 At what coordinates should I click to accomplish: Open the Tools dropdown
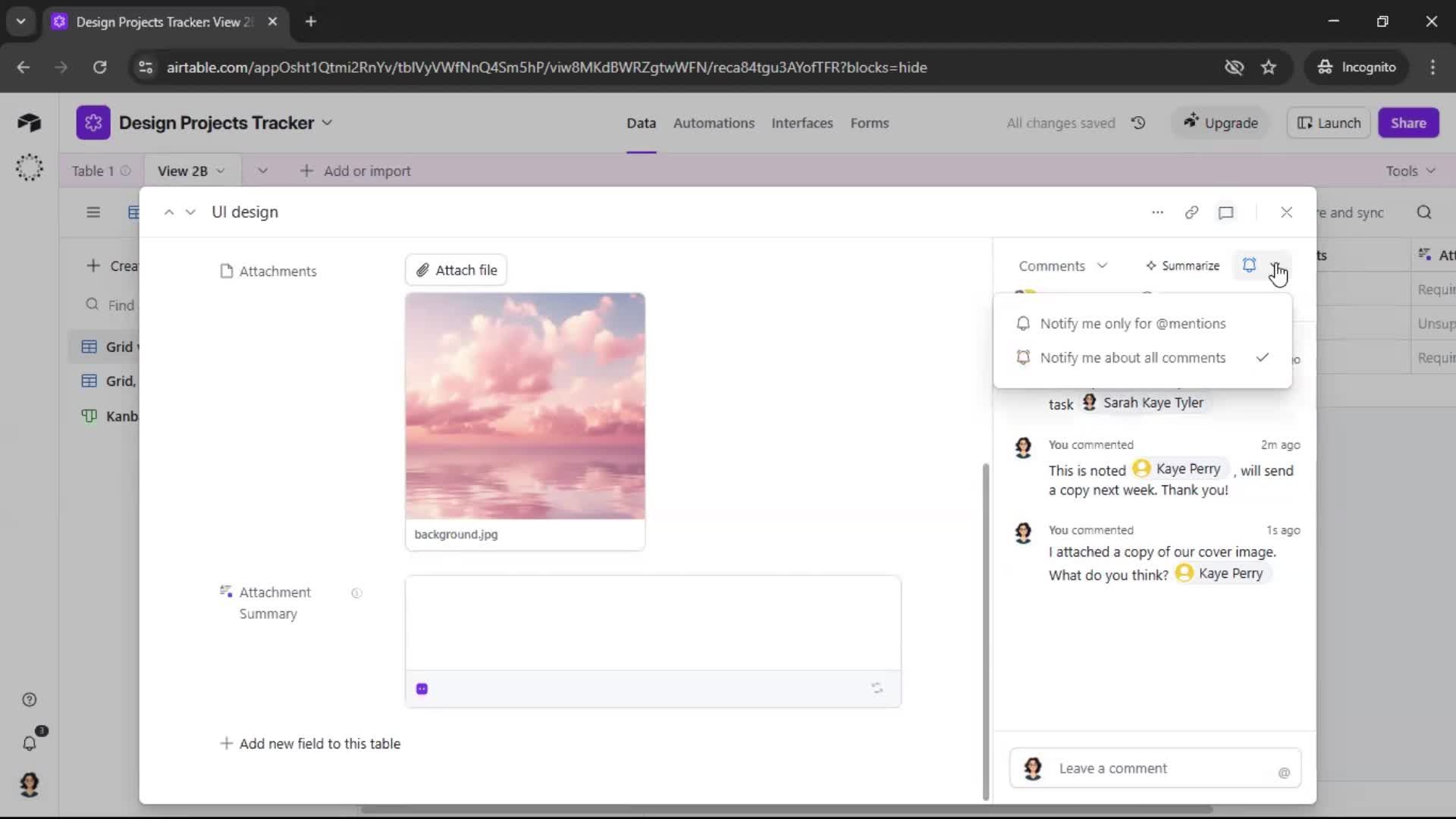pyautogui.click(x=1410, y=171)
